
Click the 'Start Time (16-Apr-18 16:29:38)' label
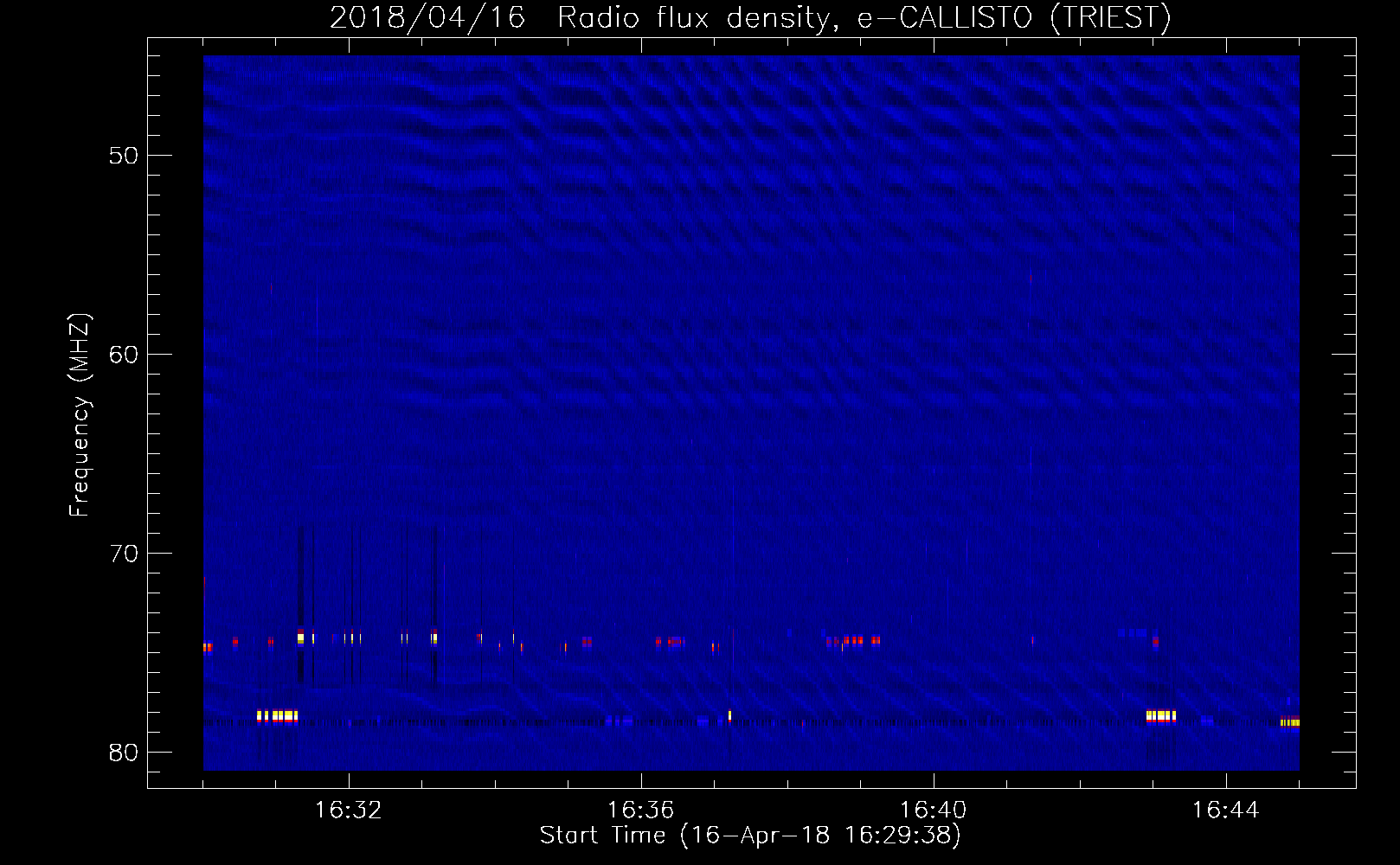pyautogui.click(x=750, y=836)
